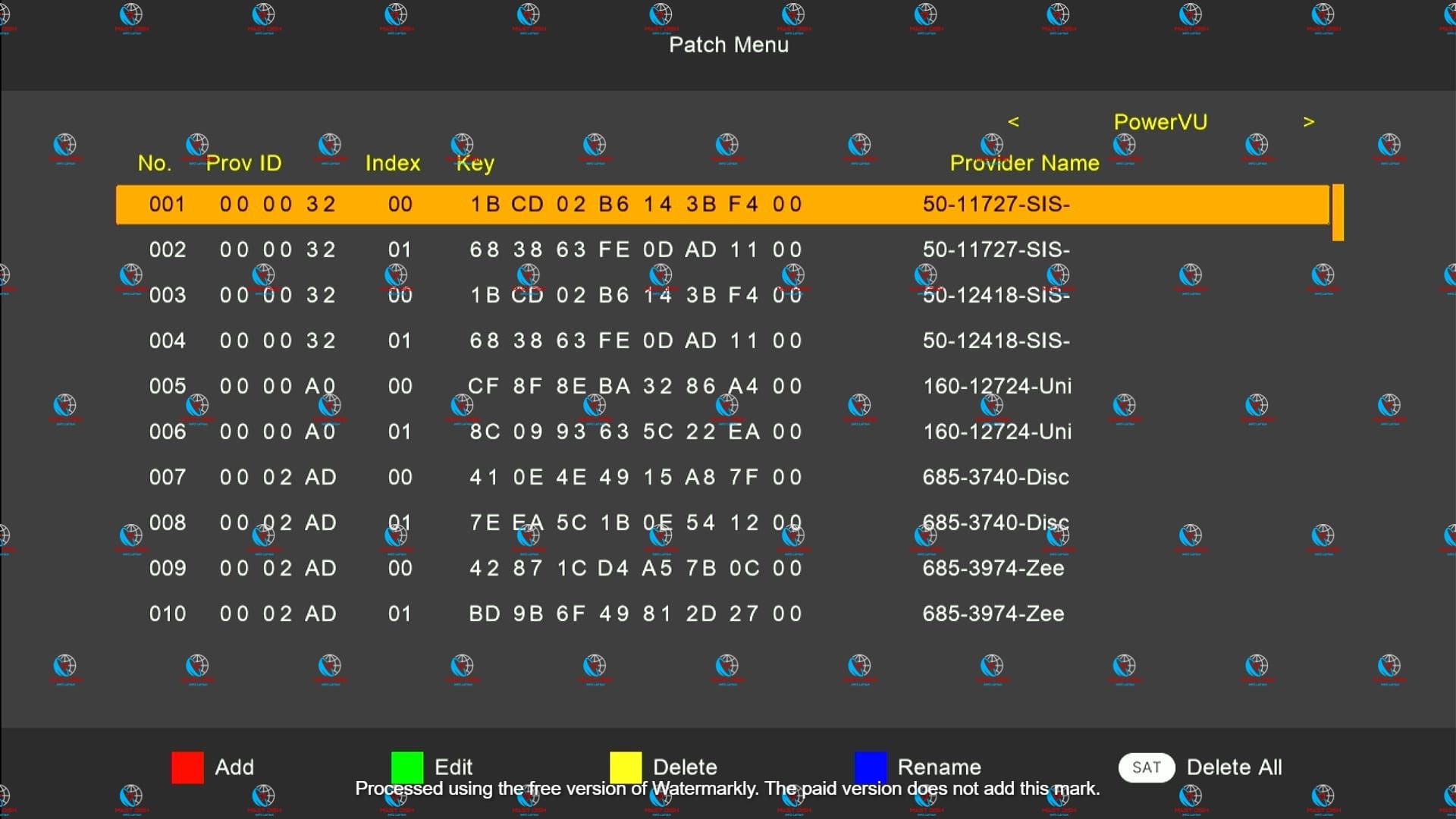Click the right arrow after PowerVU
The height and width of the screenshot is (819, 1456).
click(1308, 122)
